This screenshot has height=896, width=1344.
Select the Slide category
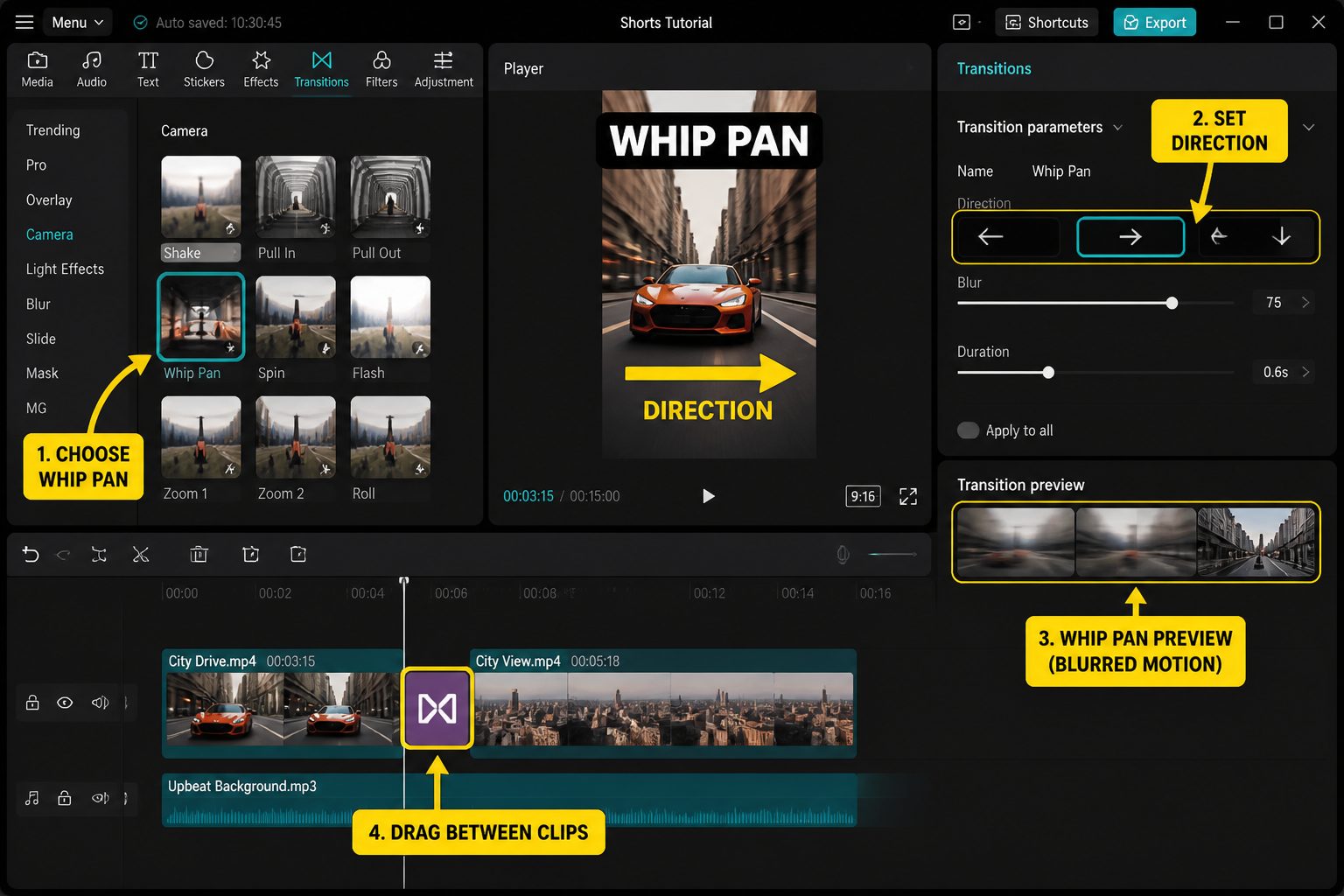[41, 339]
